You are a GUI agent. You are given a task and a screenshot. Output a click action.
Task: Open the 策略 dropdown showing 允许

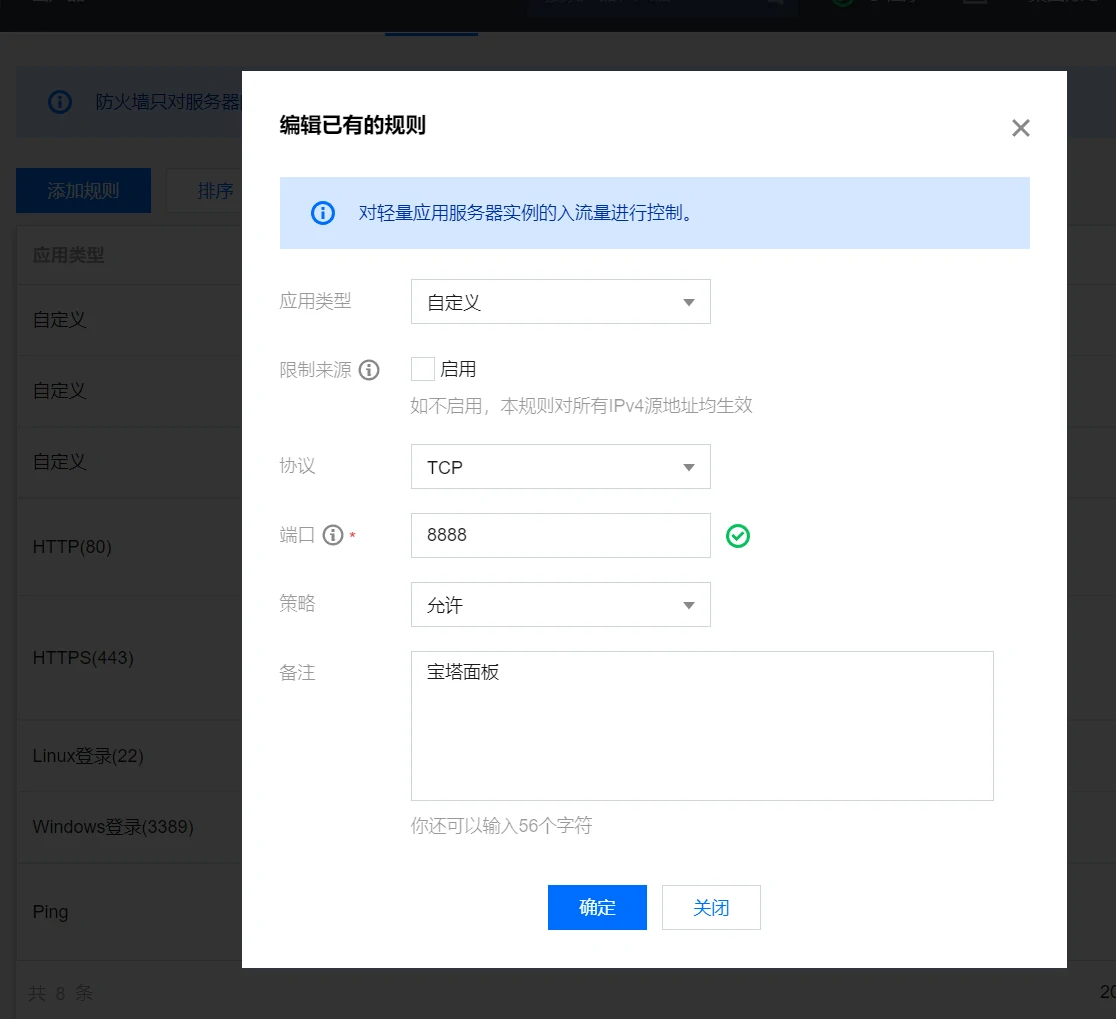tap(561, 605)
